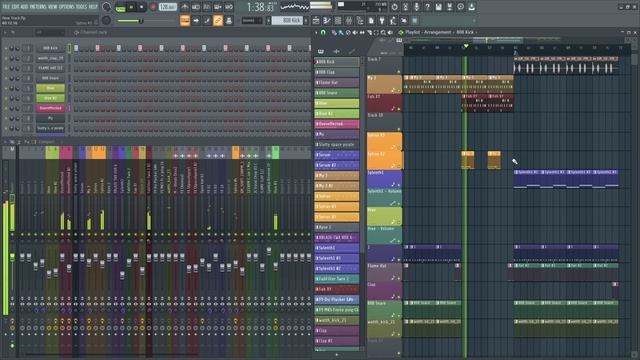Screen dimensions: 640x360
Task: Open the Browser view icon
Action: pyautogui.click(x=360, y=20)
